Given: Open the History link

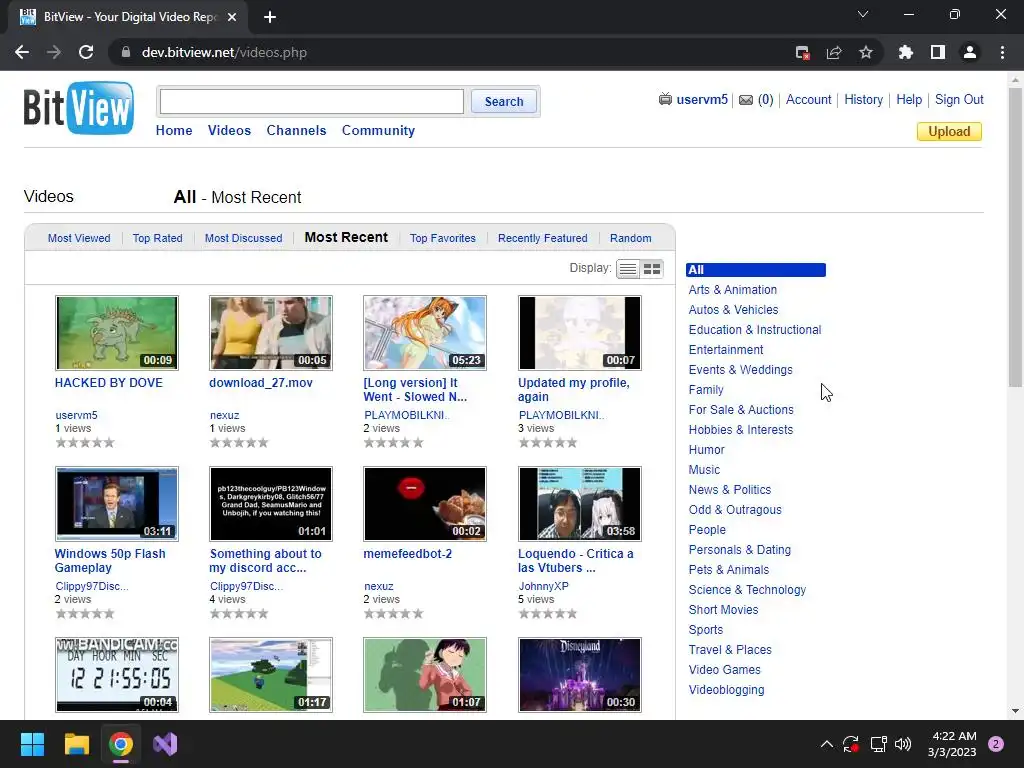Looking at the screenshot, I should 863,99.
